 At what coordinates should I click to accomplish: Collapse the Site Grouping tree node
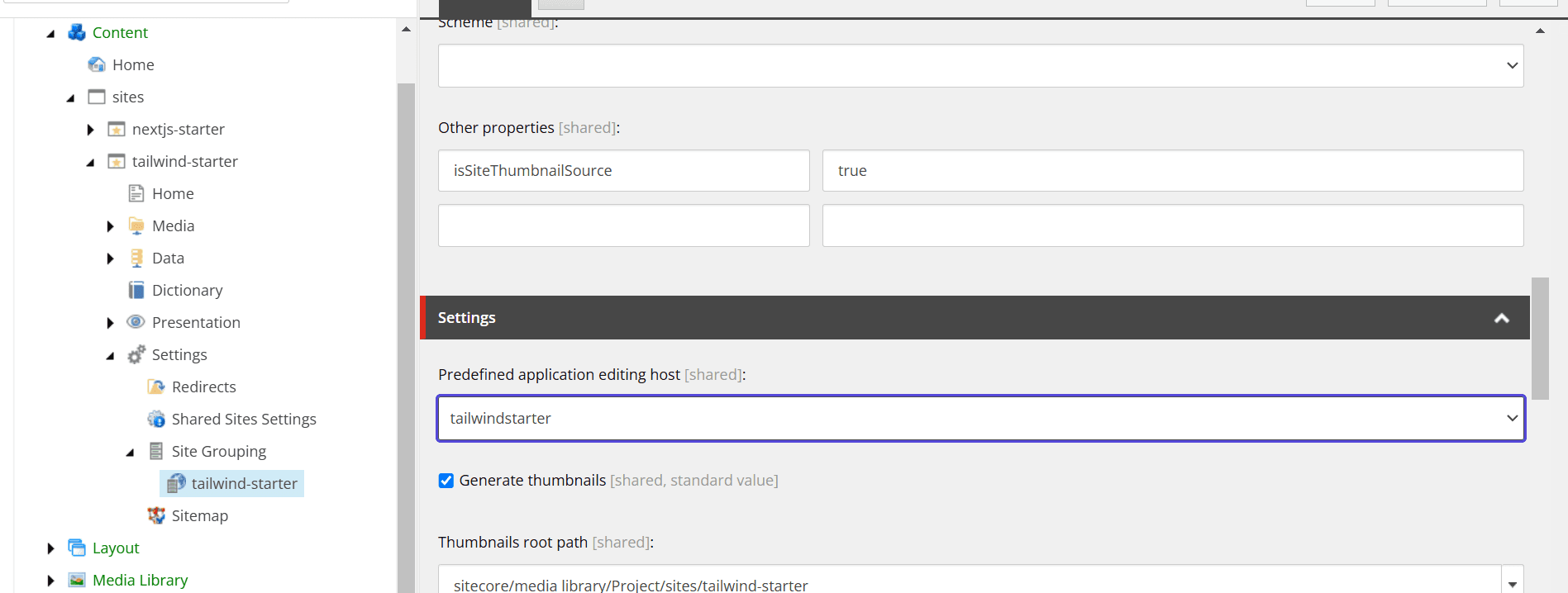(x=131, y=452)
